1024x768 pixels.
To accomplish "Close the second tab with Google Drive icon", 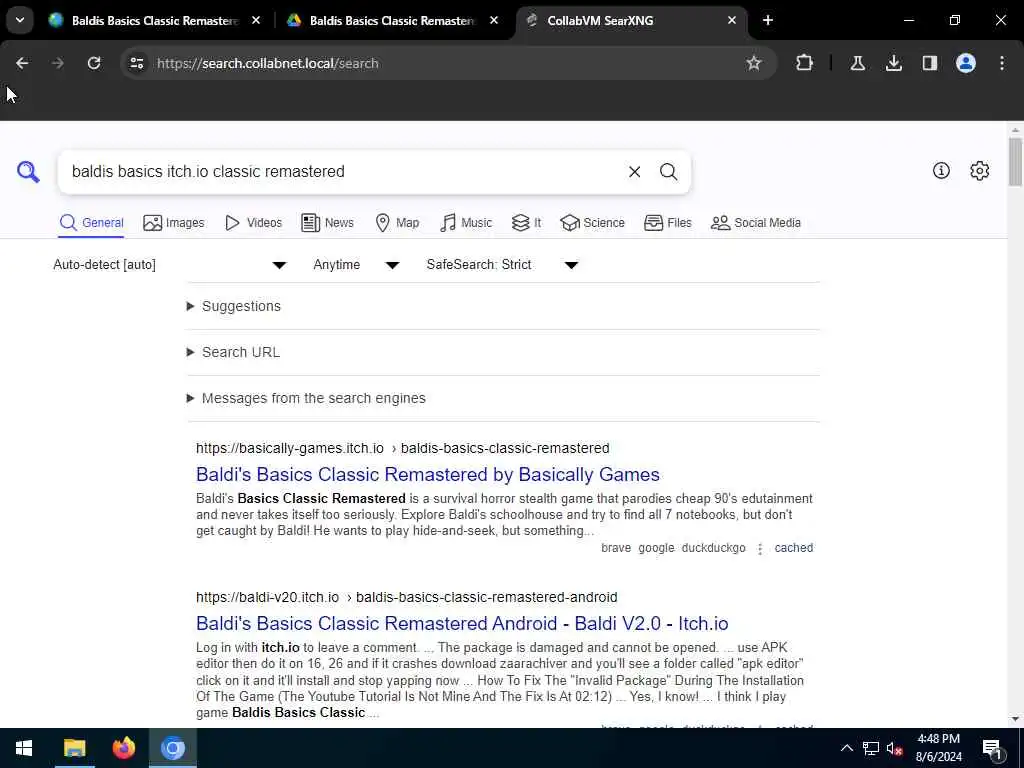I will tap(494, 20).
